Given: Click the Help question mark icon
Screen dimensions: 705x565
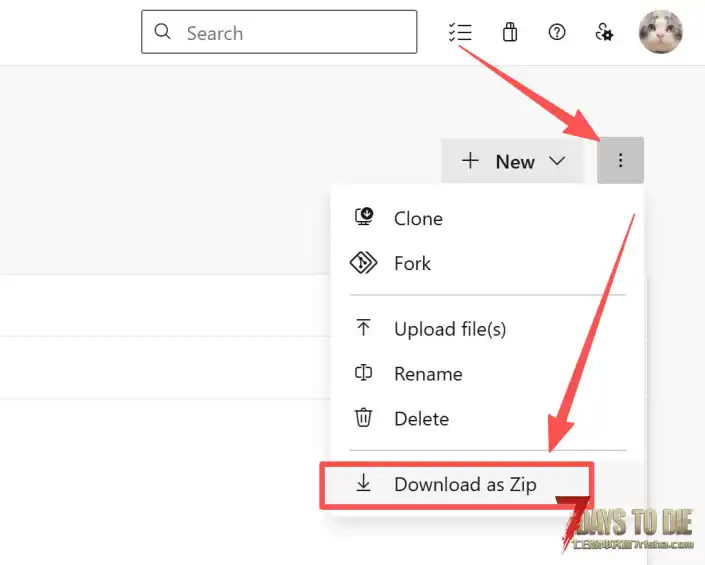Looking at the screenshot, I should point(557,33).
